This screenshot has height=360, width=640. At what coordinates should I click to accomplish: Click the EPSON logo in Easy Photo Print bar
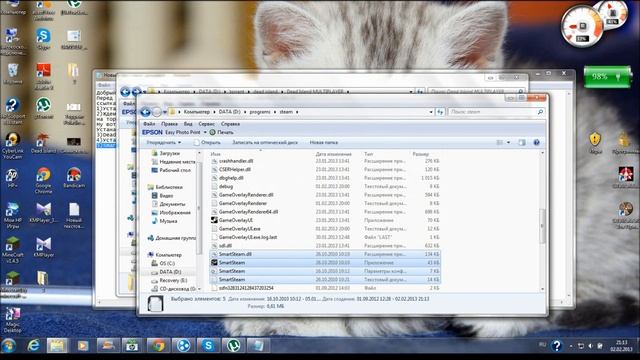coord(152,132)
